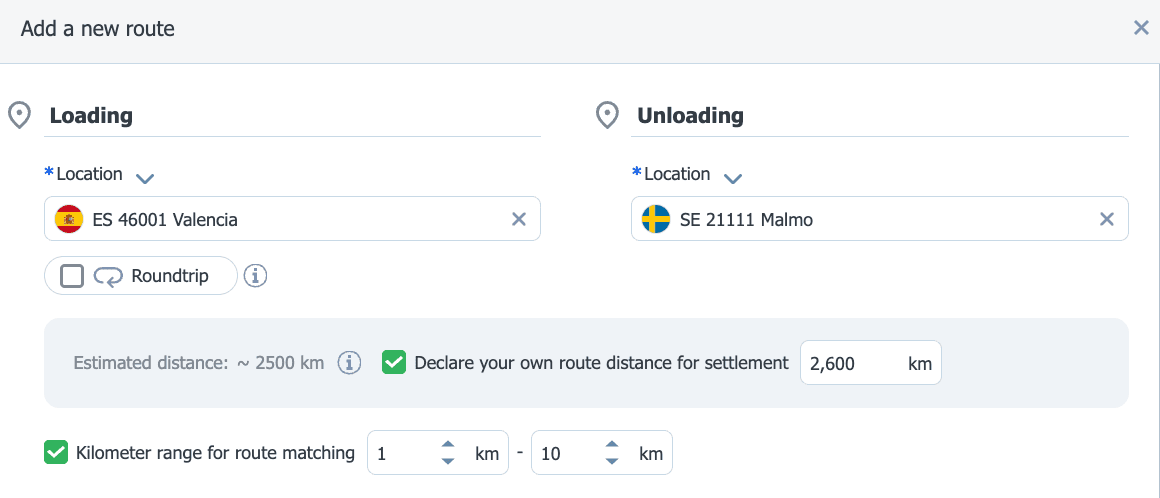The width and height of the screenshot is (1160, 498).
Task: Click the Unloading map pin icon
Action: (x=607, y=116)
